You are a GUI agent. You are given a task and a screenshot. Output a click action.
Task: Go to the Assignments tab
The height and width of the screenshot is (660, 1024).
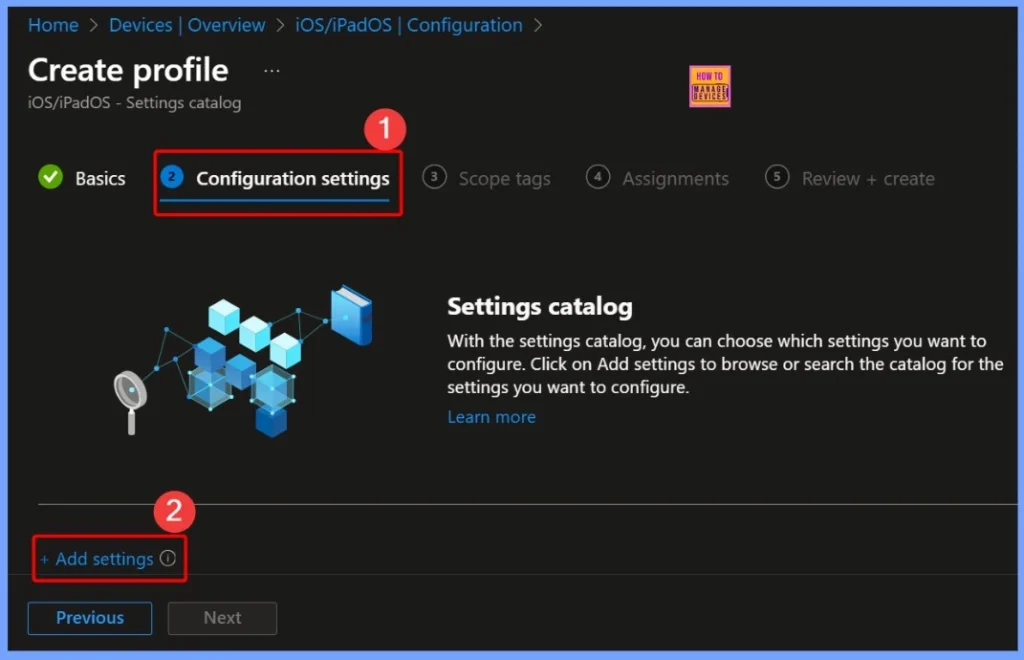tap(675, 179)
